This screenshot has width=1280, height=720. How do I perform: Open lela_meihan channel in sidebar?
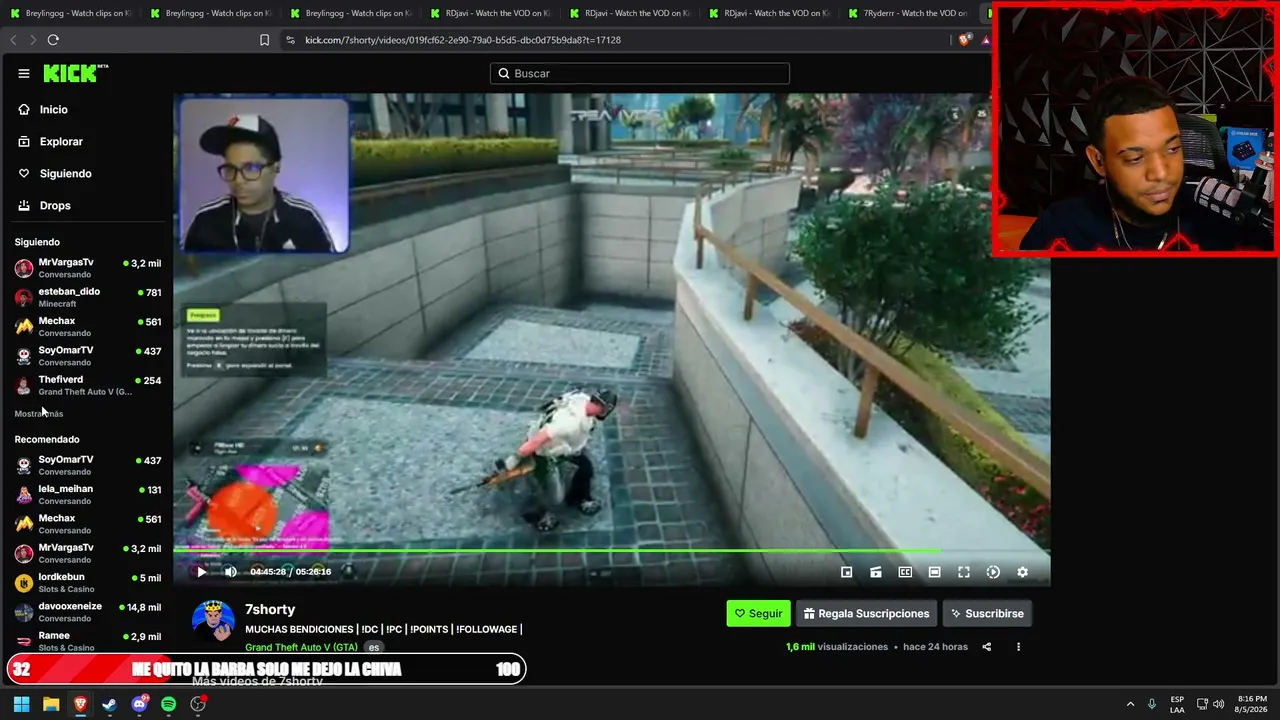[x=87, y=494]
